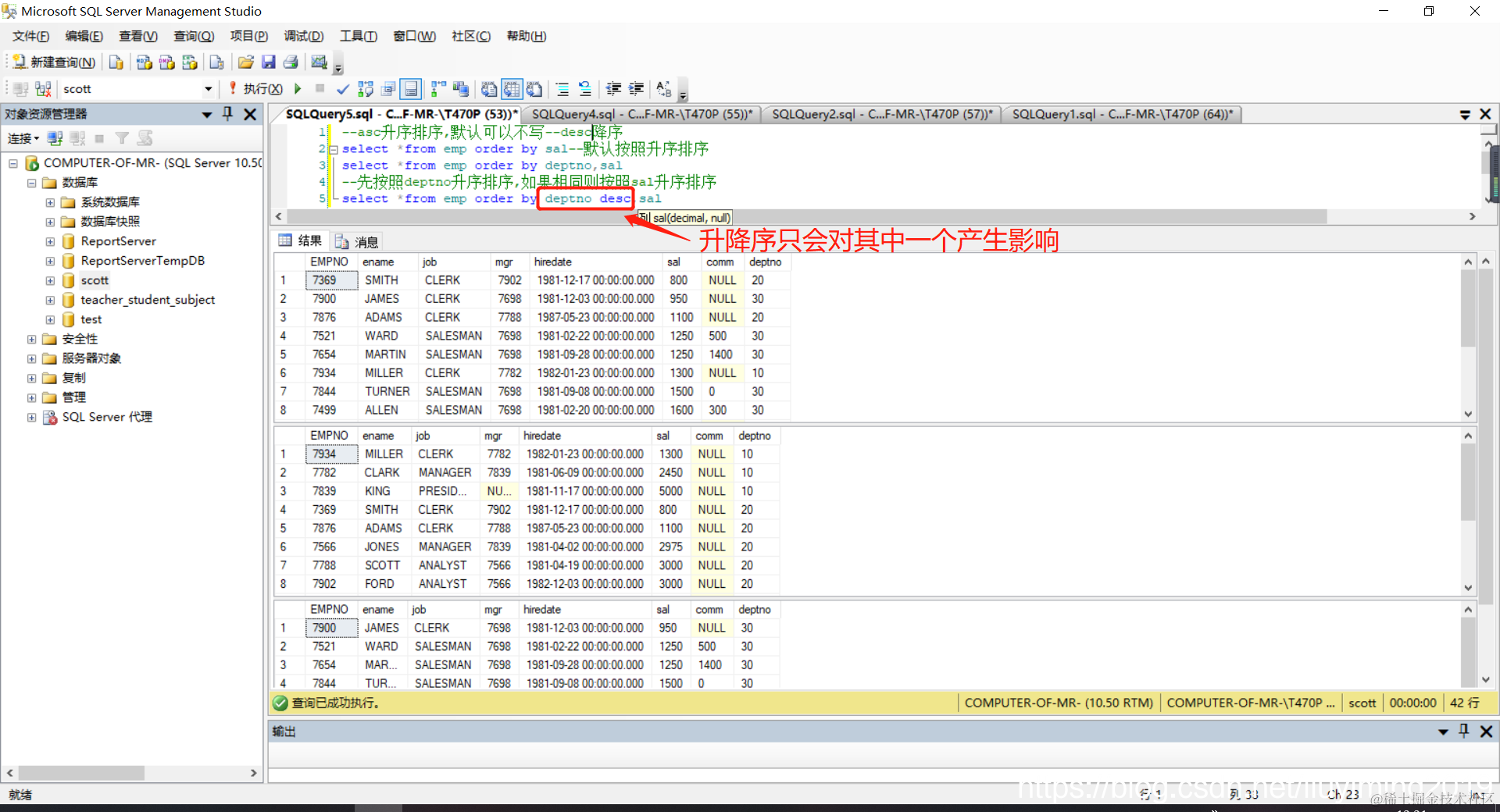This screenshot has width=1500, height=812.
Task: Open the 输出 panel window position menu
Action: pyautogui.click(x=1443, y=732)
